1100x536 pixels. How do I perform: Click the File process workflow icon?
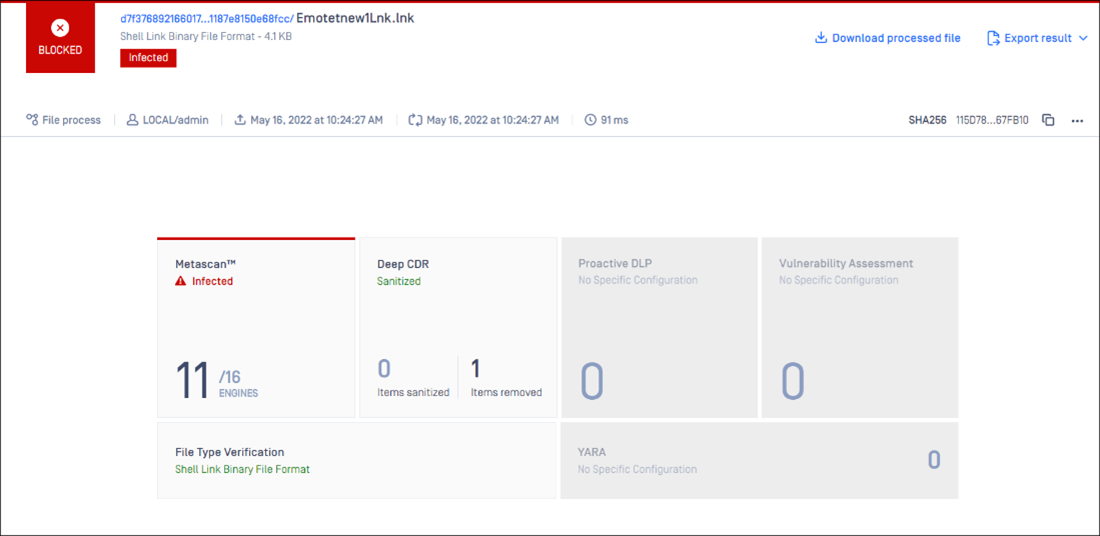(32, 120)
